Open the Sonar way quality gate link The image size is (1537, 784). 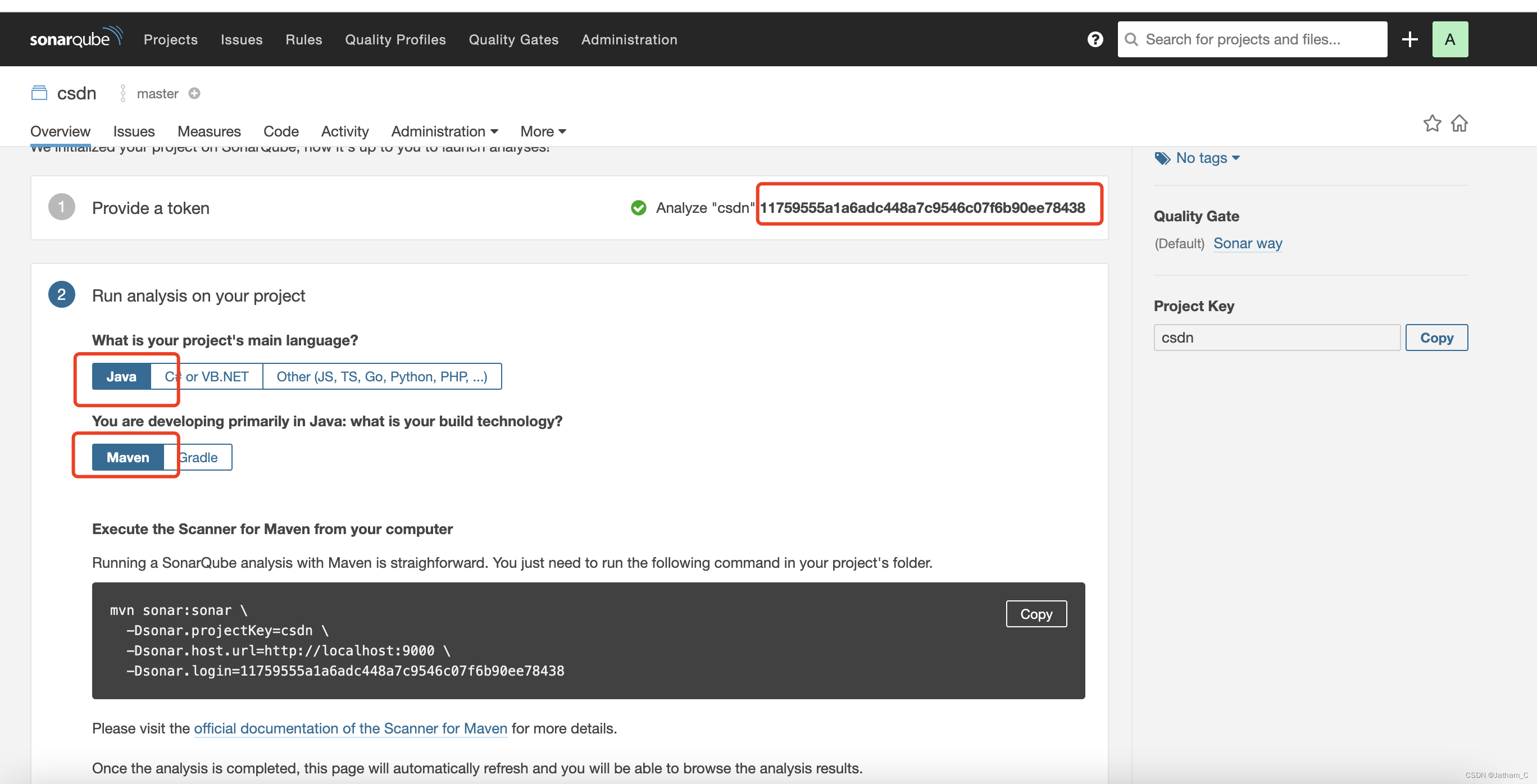(x=1247, y=243)
